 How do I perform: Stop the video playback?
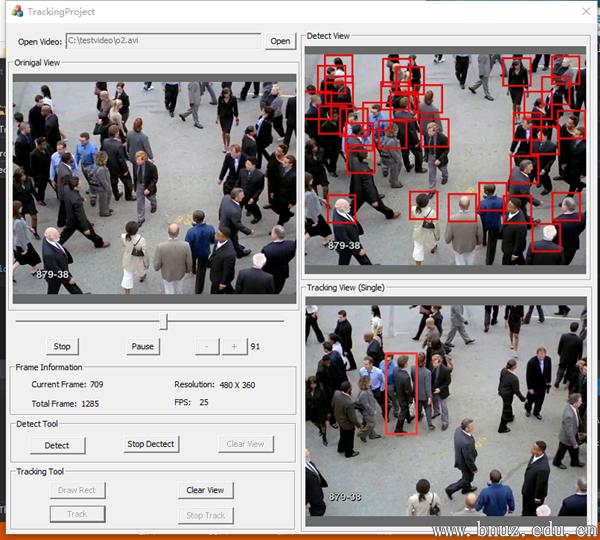(x=62, y=346)
